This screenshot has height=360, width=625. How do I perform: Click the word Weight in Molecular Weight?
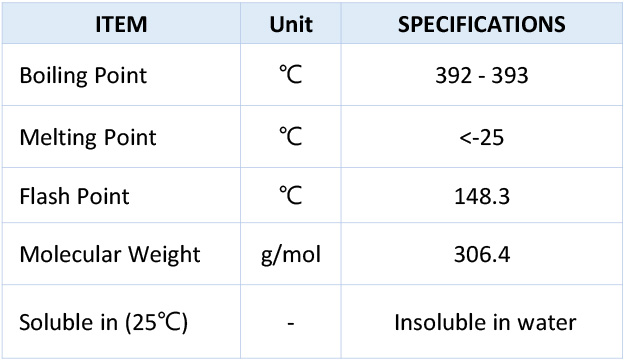(164, 255)
